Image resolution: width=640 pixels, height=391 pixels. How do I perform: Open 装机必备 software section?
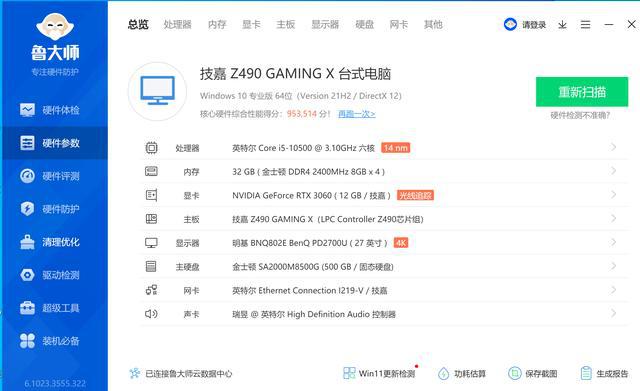50,341
